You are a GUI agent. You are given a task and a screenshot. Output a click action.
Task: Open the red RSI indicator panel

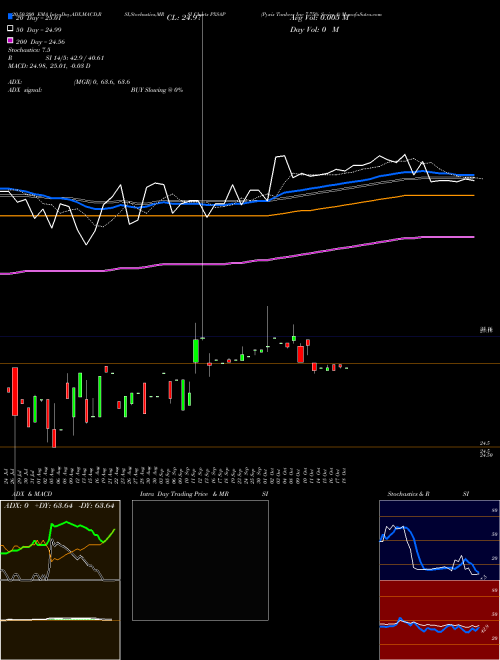coord(439,620)
